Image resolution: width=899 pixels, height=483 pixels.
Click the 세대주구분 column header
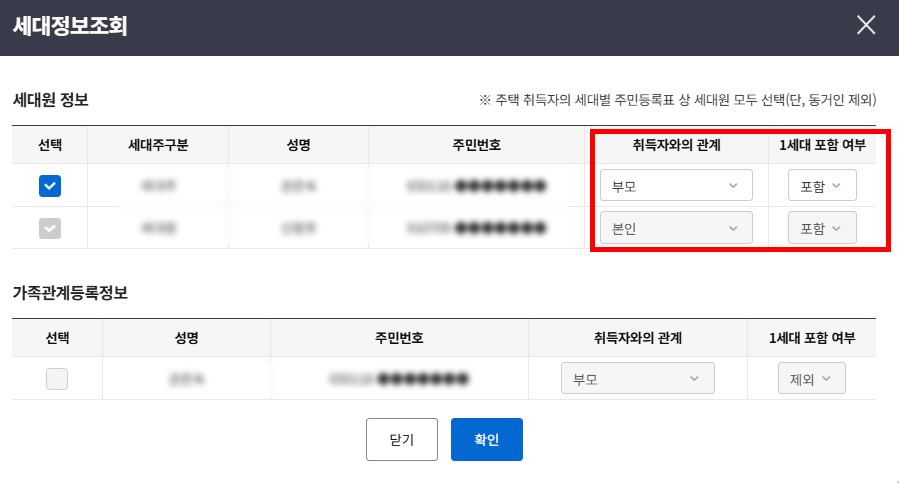[158, 145]
